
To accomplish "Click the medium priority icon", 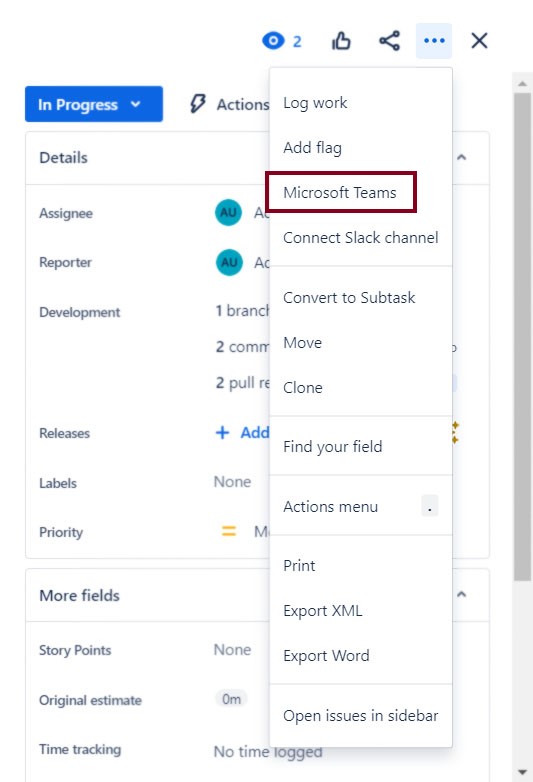I will tap(229, 531).
